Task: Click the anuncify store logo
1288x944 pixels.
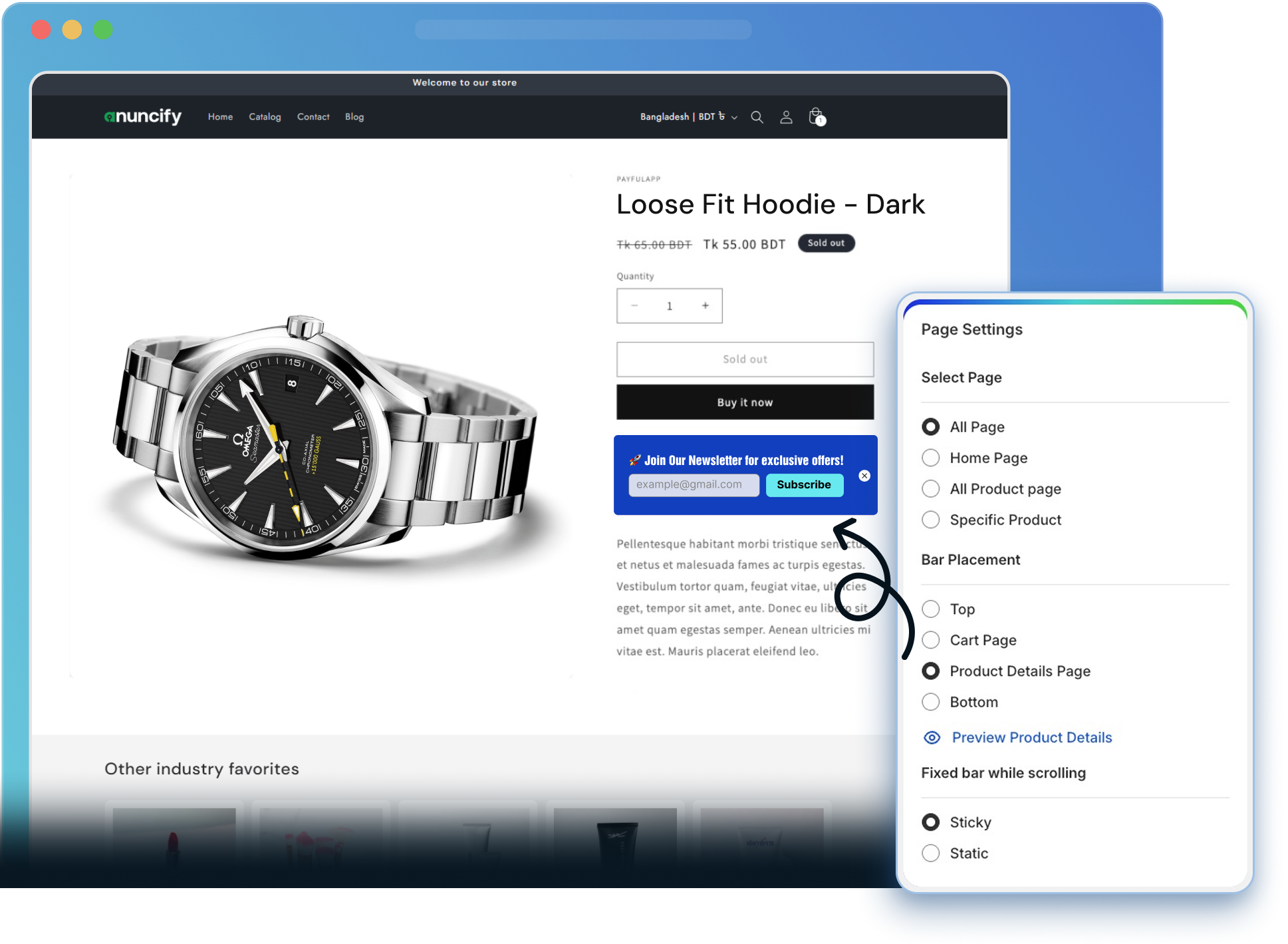Action: coord(143,116)
